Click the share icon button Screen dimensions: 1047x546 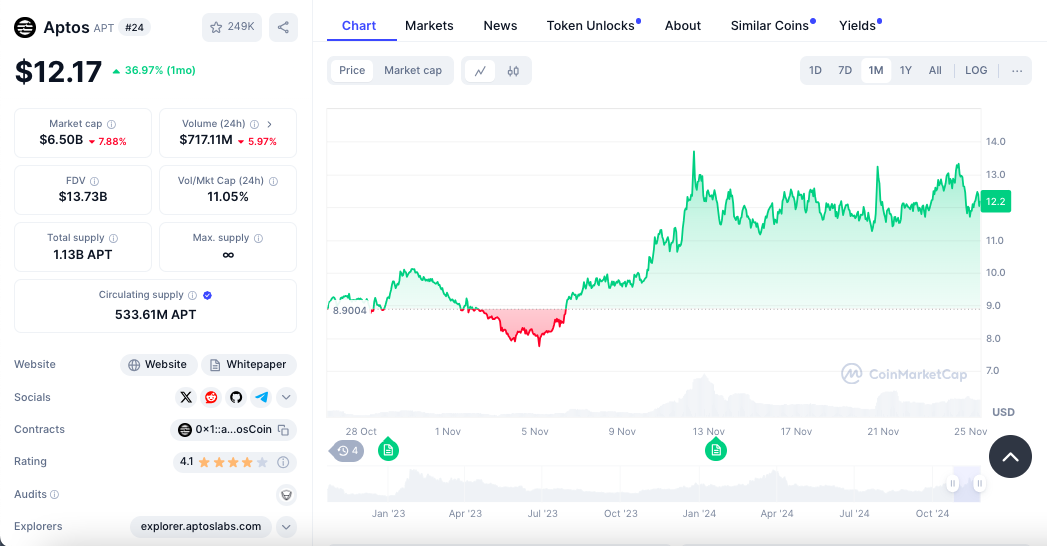[283, 27]
